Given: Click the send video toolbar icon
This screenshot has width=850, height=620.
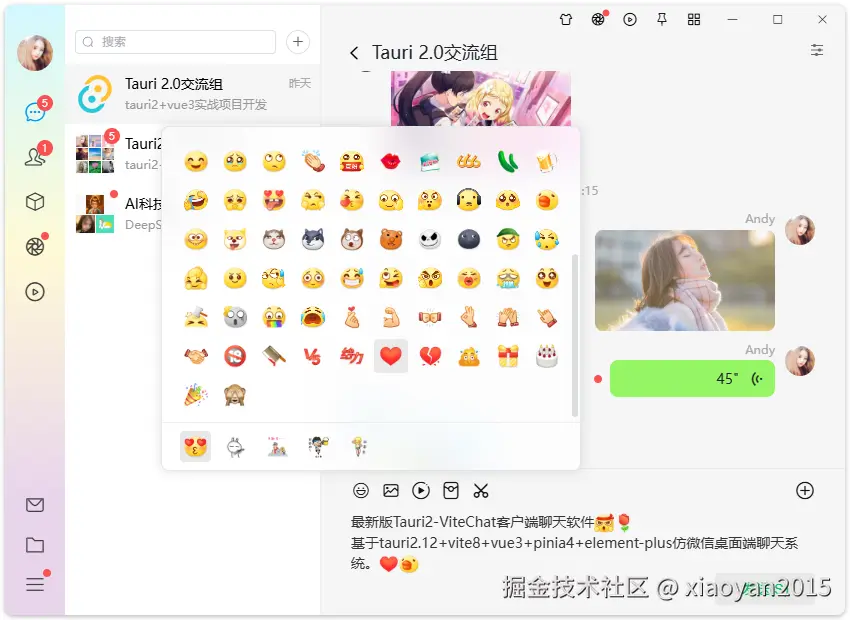Looking at the screenshot, I should [421, 491].
